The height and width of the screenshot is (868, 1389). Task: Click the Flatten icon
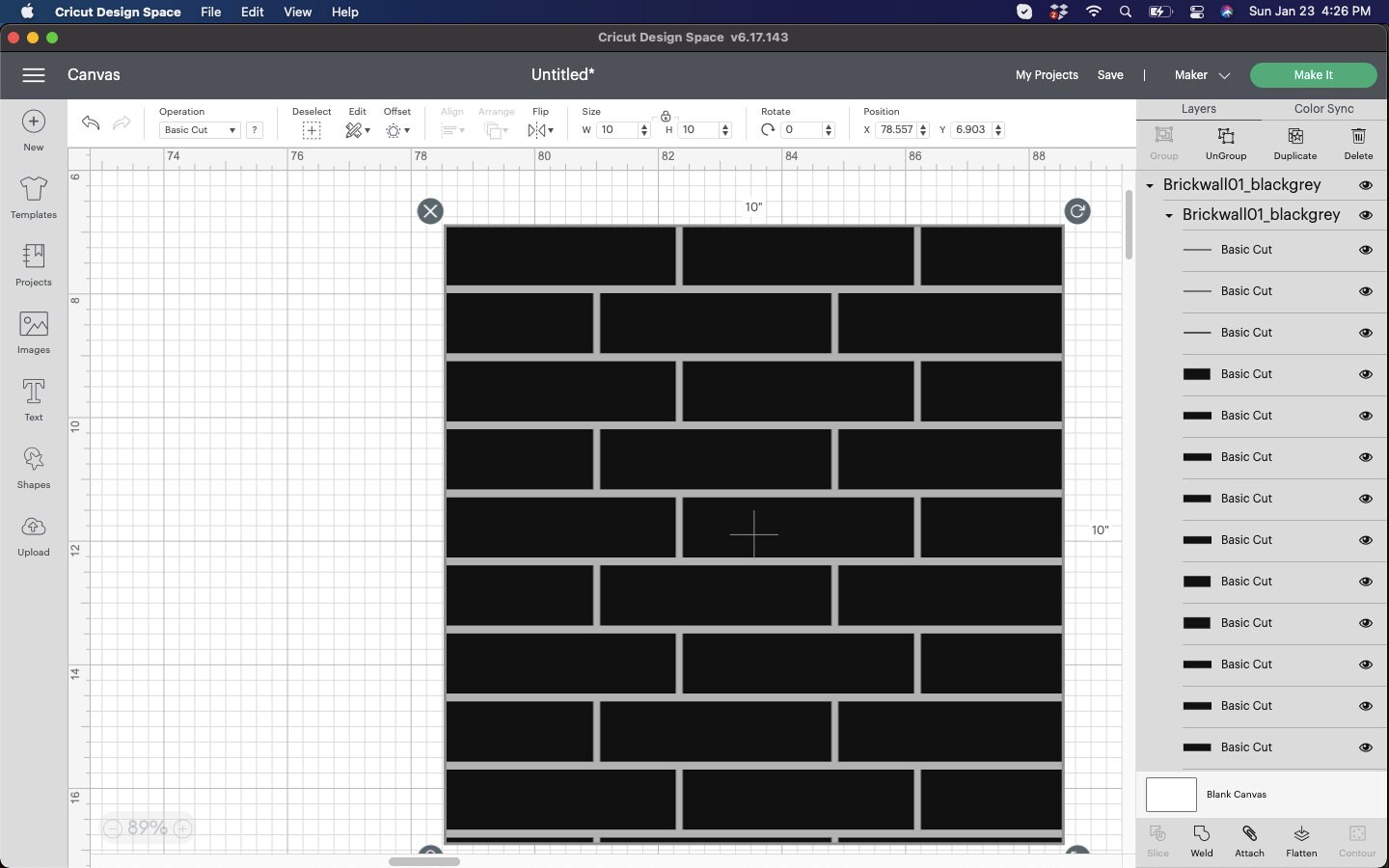coord(1300,840)
